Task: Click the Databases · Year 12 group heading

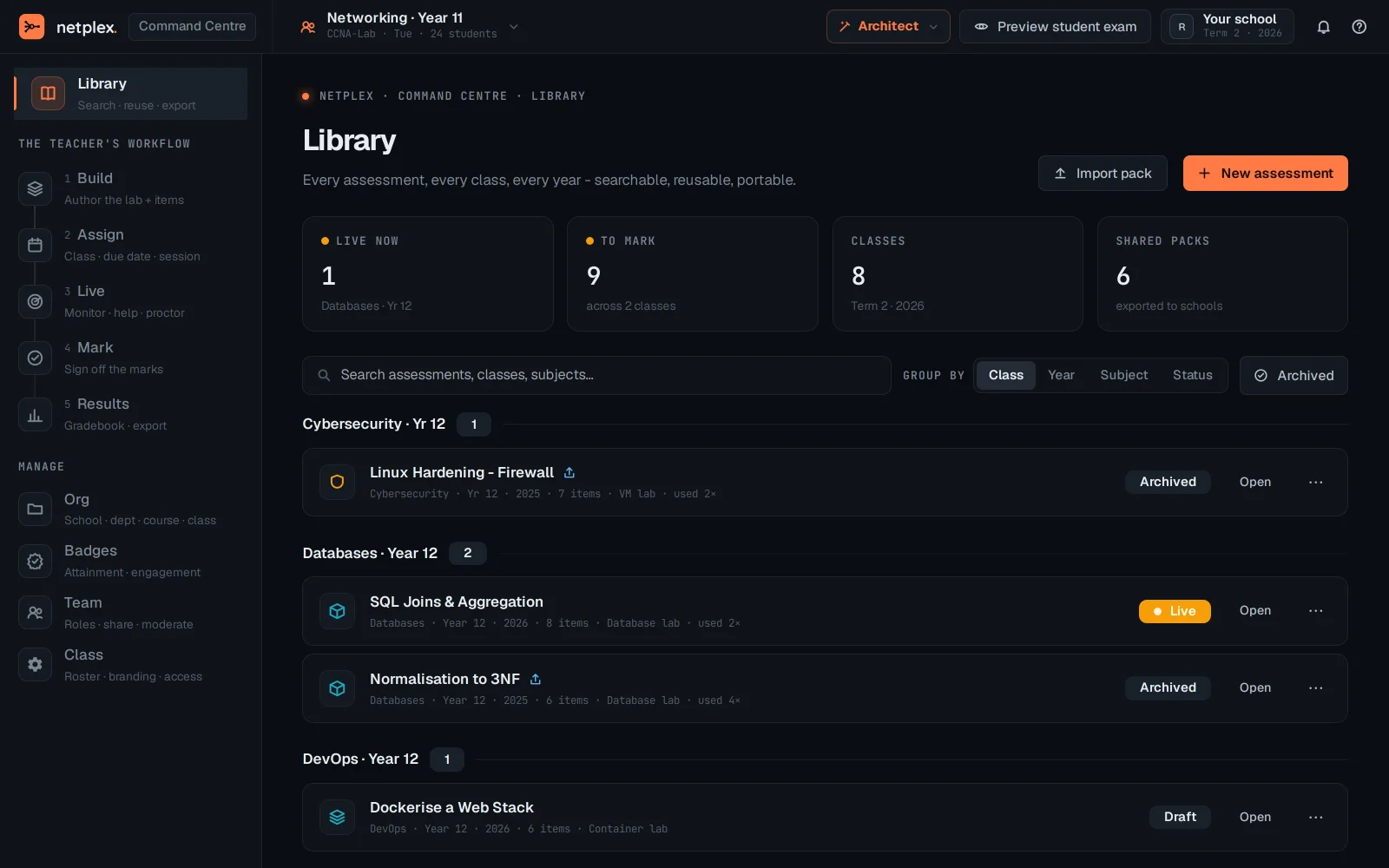Action: (370, 553)
